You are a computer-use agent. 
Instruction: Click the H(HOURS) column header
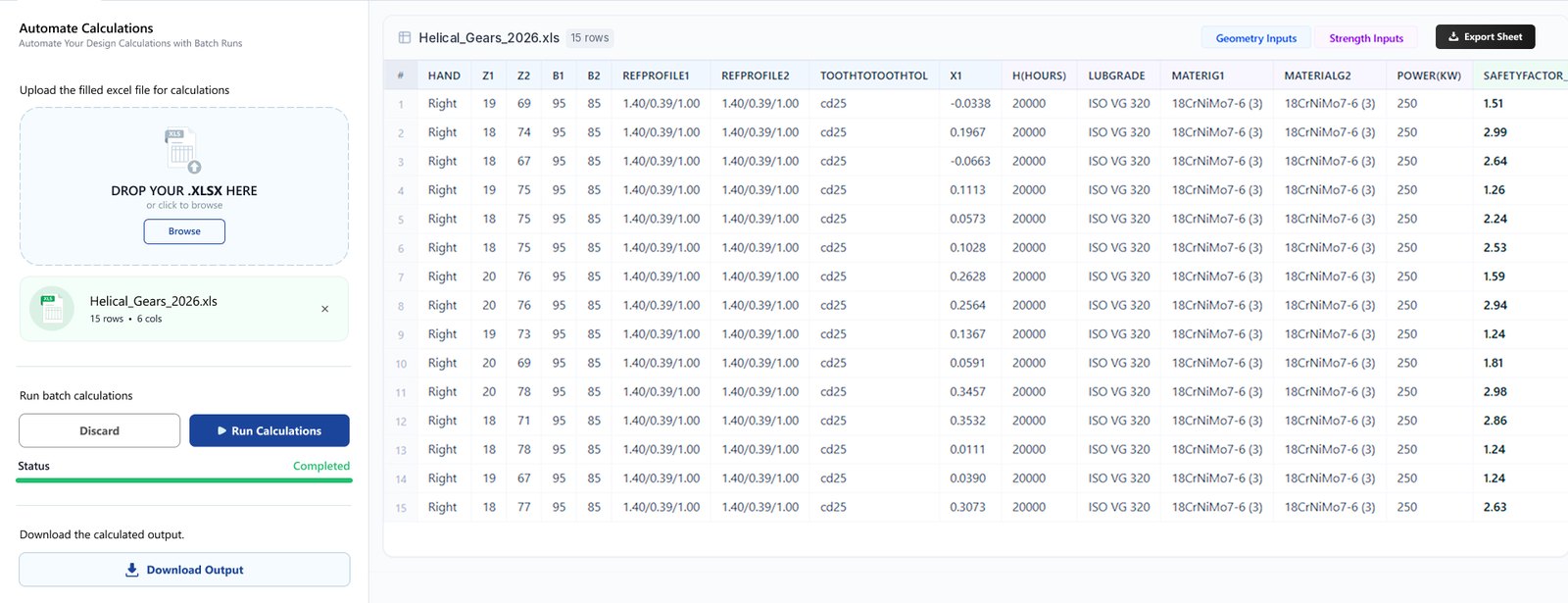click(1039, 75)
